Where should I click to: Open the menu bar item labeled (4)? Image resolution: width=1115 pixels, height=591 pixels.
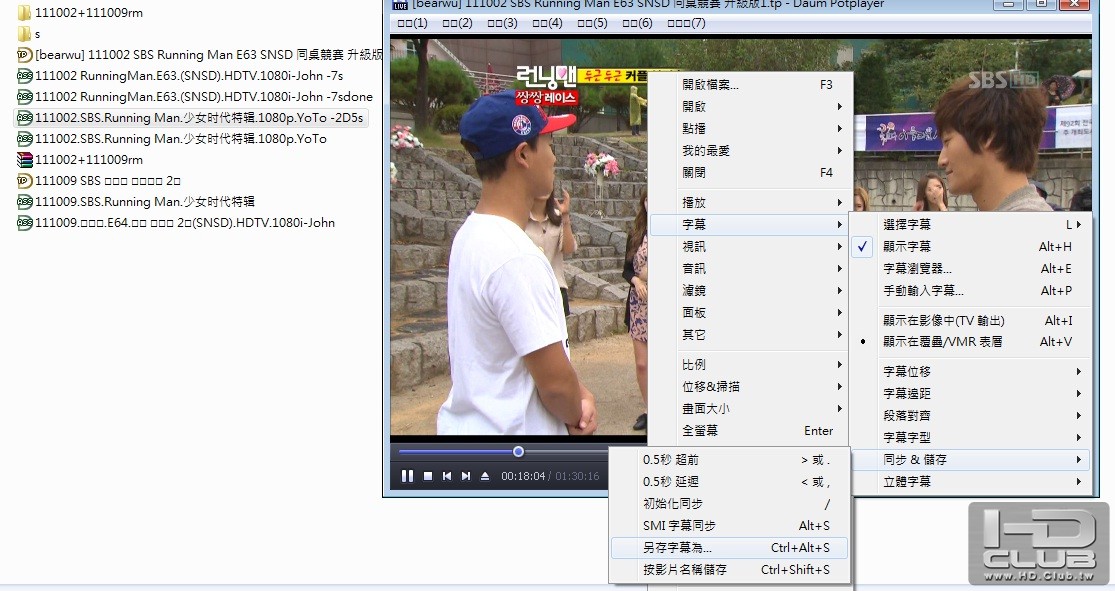548,23
